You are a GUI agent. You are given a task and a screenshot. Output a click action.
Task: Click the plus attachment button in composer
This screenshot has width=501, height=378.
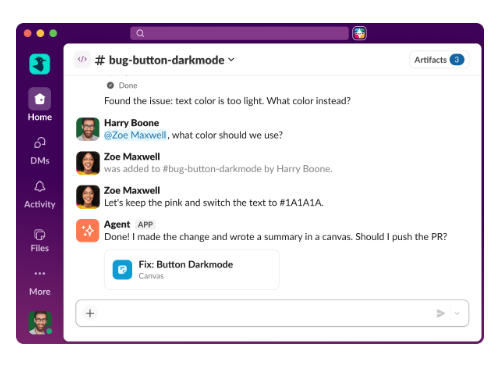90,313
